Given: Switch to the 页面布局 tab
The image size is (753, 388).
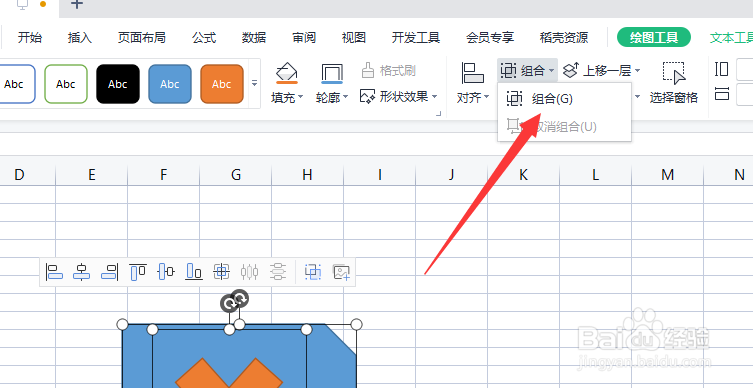Looking at the screenshot, I should click(x=142, y=37).
